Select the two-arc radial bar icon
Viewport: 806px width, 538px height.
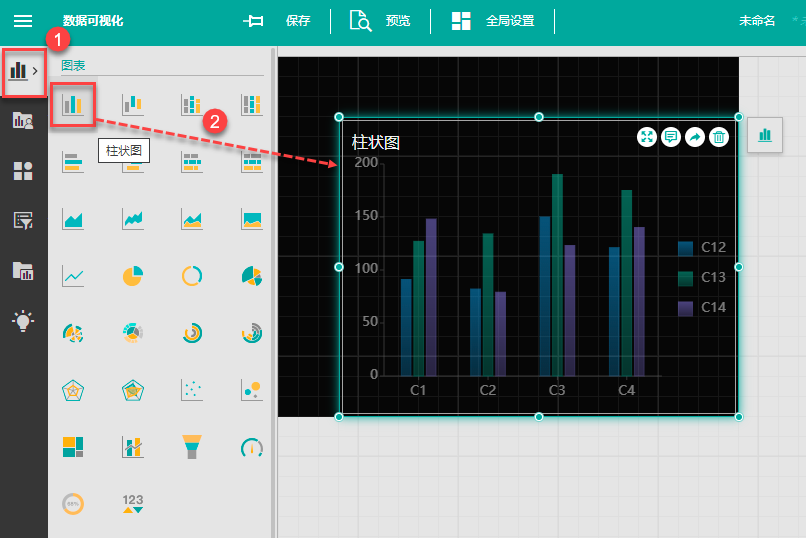pyautogui.click(x=192, y=333)
